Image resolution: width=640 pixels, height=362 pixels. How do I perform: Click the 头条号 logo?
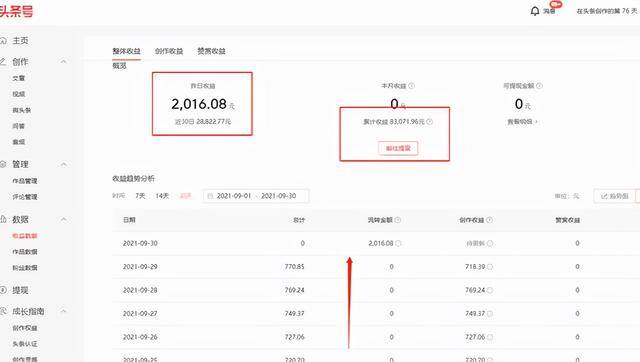point(16,11)
